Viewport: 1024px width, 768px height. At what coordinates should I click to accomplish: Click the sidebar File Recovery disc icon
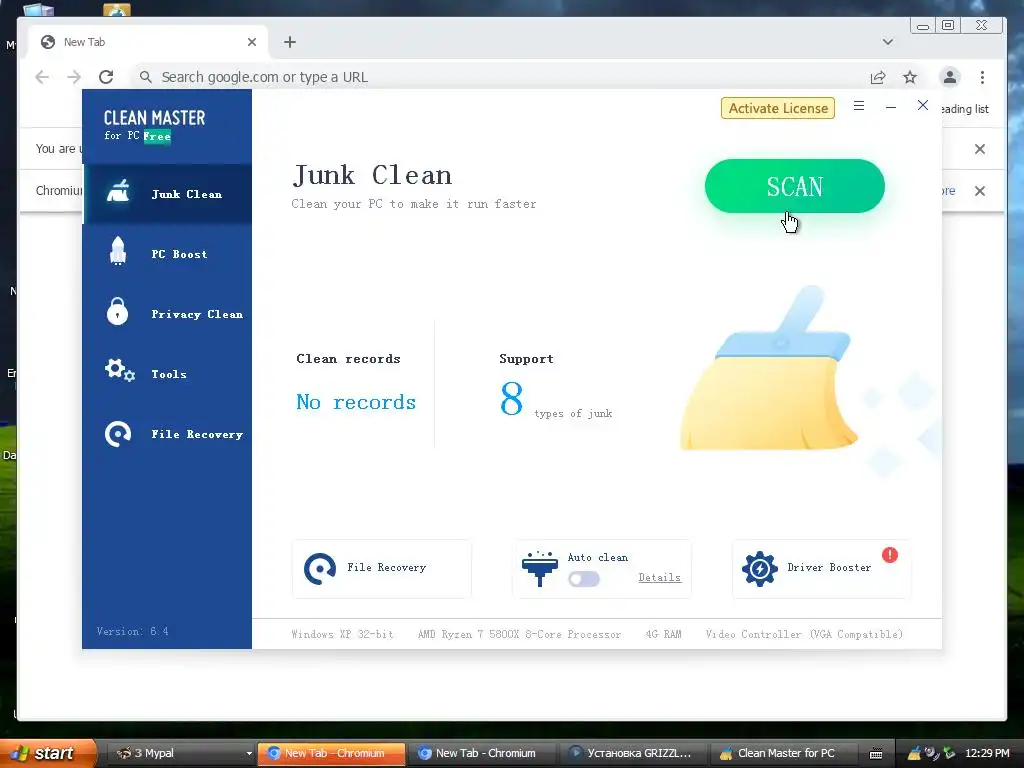click(118, 434)
